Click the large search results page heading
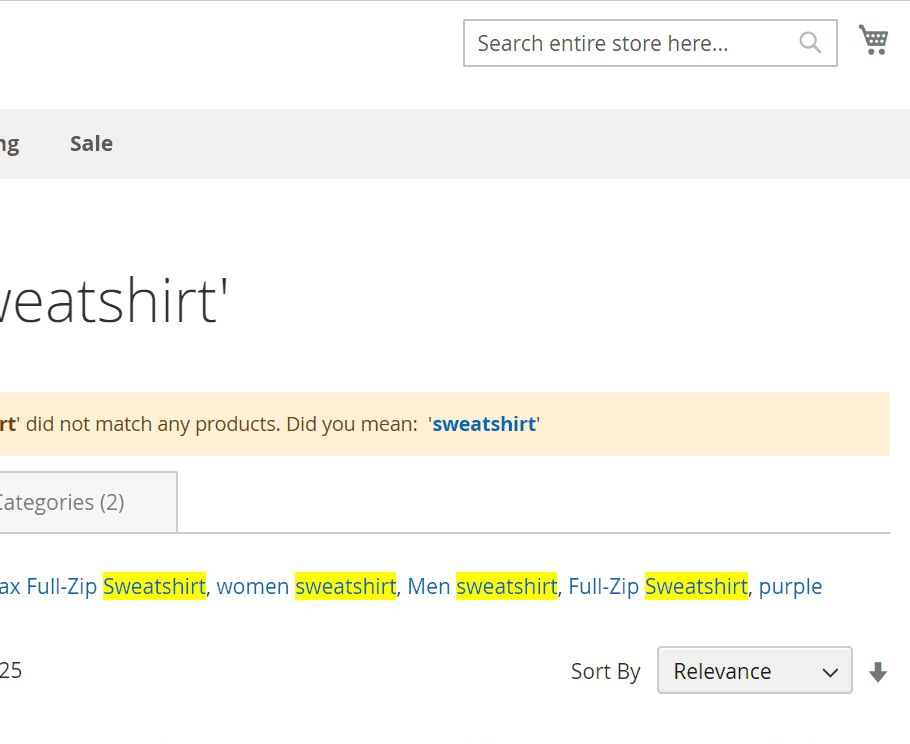Image resolution: width=910 pixels, height=744 pixels. point(108,301)
